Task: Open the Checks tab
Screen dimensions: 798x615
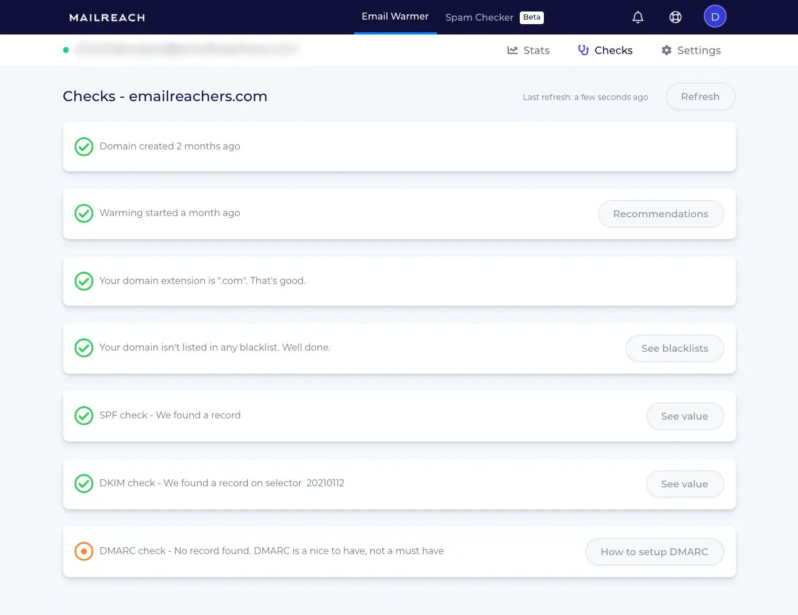Action: tap(605, 50)
